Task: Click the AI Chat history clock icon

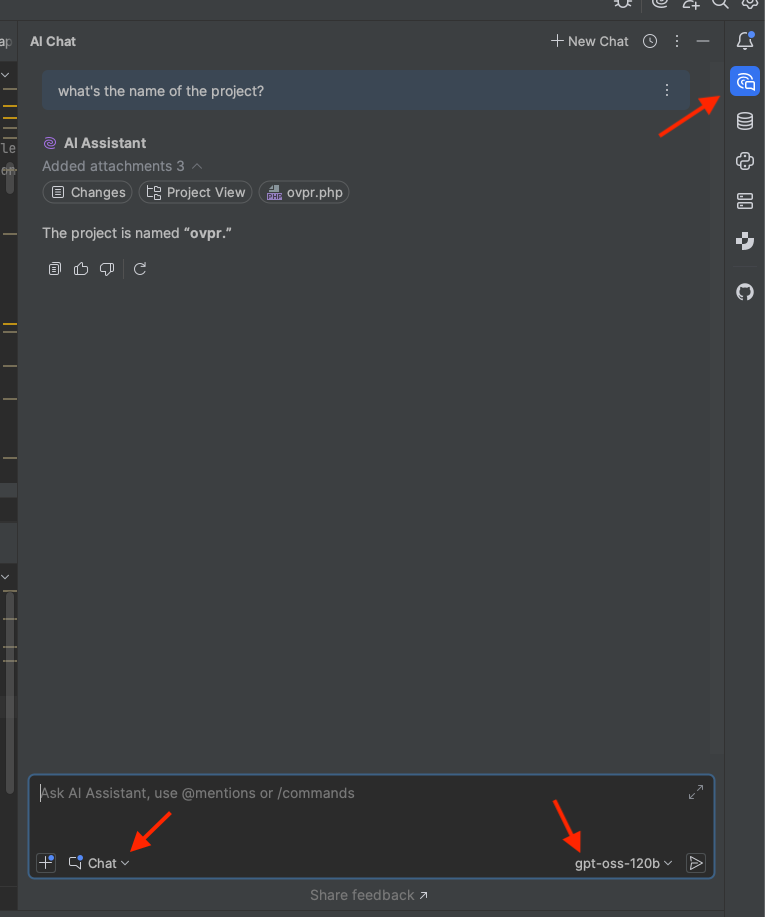Action: point(650,41)
